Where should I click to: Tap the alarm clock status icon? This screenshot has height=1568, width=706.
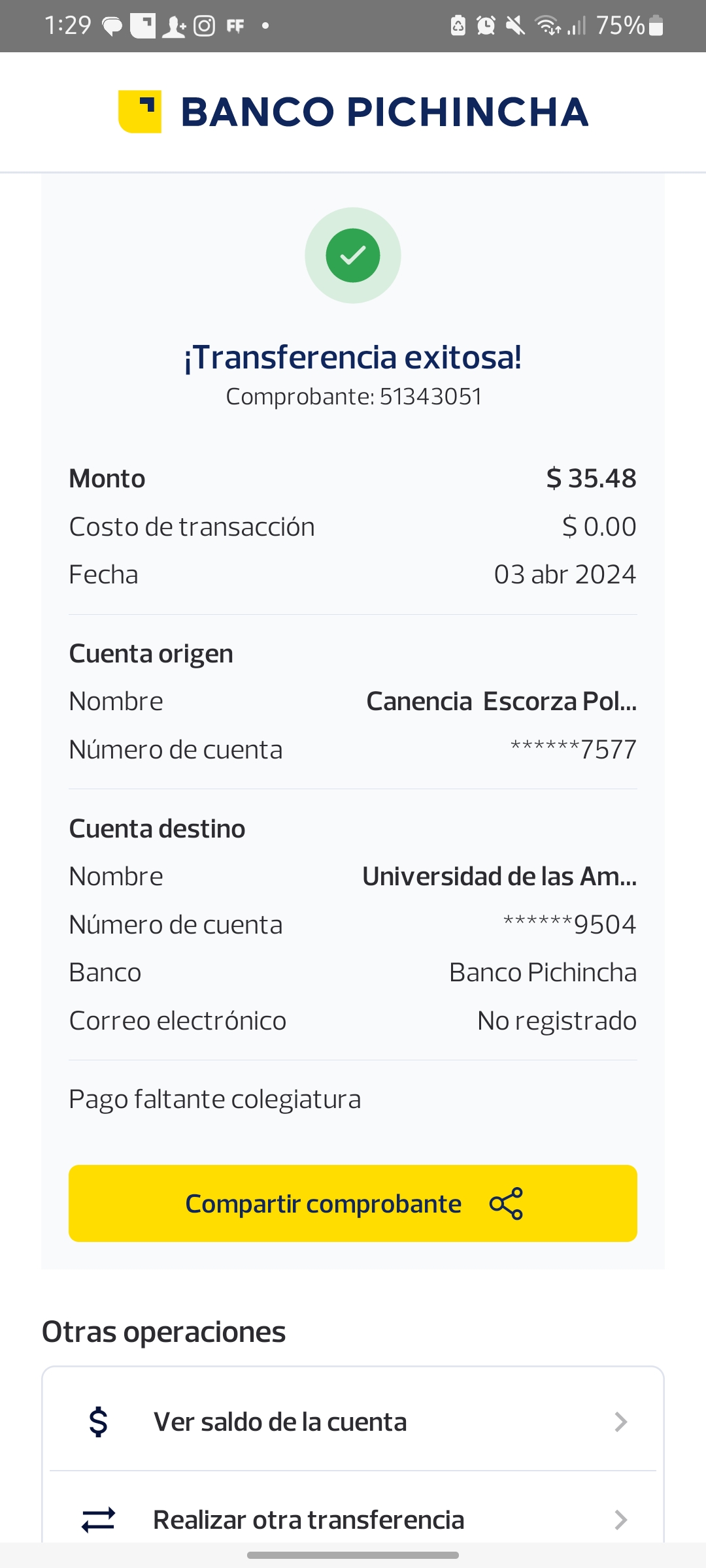click(486, 26)
